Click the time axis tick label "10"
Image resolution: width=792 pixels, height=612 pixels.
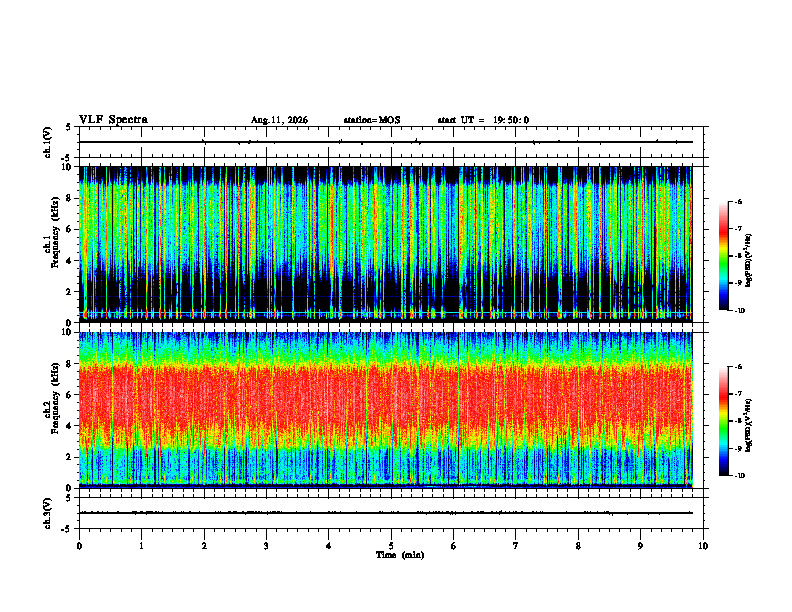(x=703, y=546)
